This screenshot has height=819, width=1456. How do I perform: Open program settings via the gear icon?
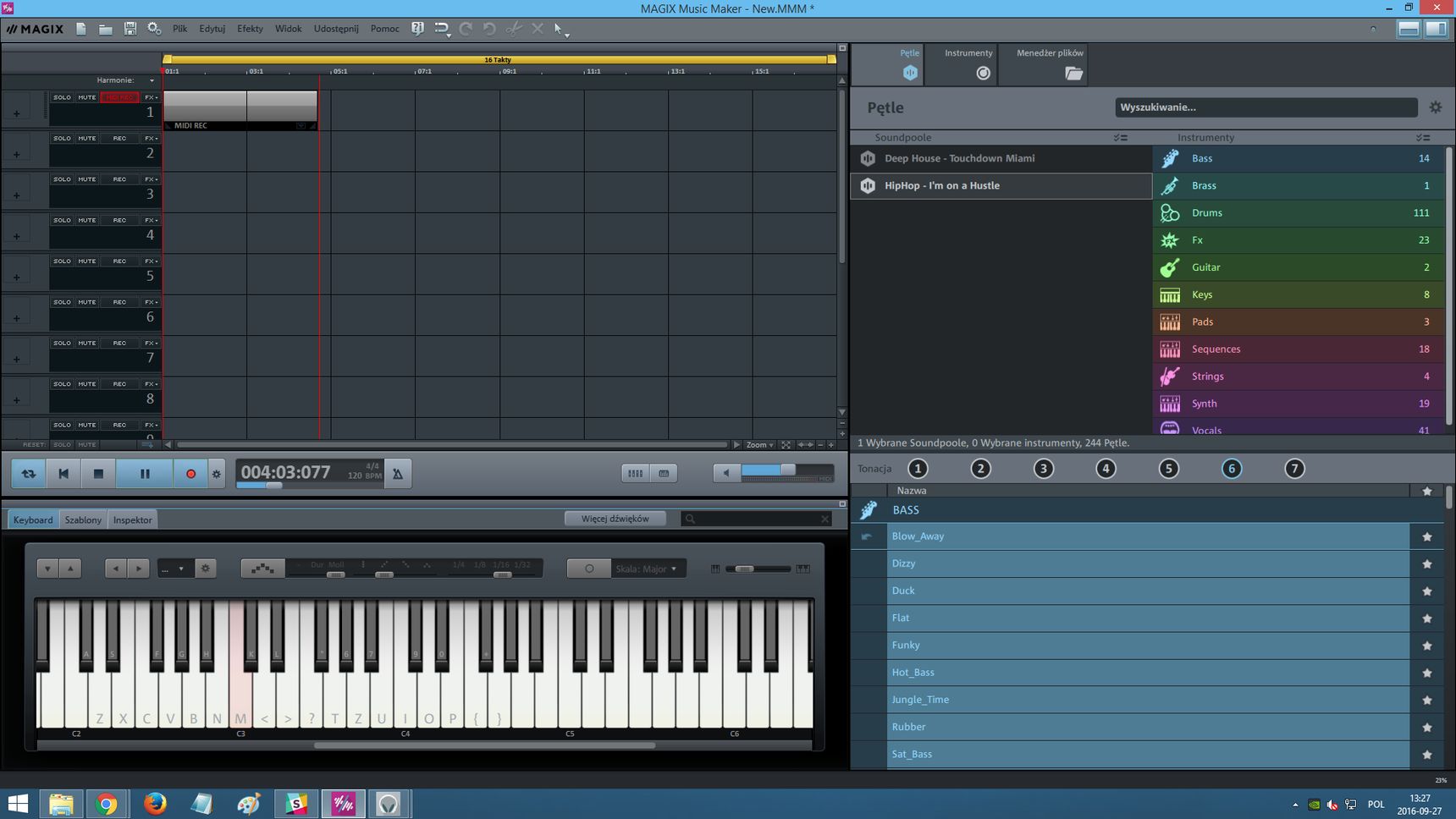(x=154, y=29)
